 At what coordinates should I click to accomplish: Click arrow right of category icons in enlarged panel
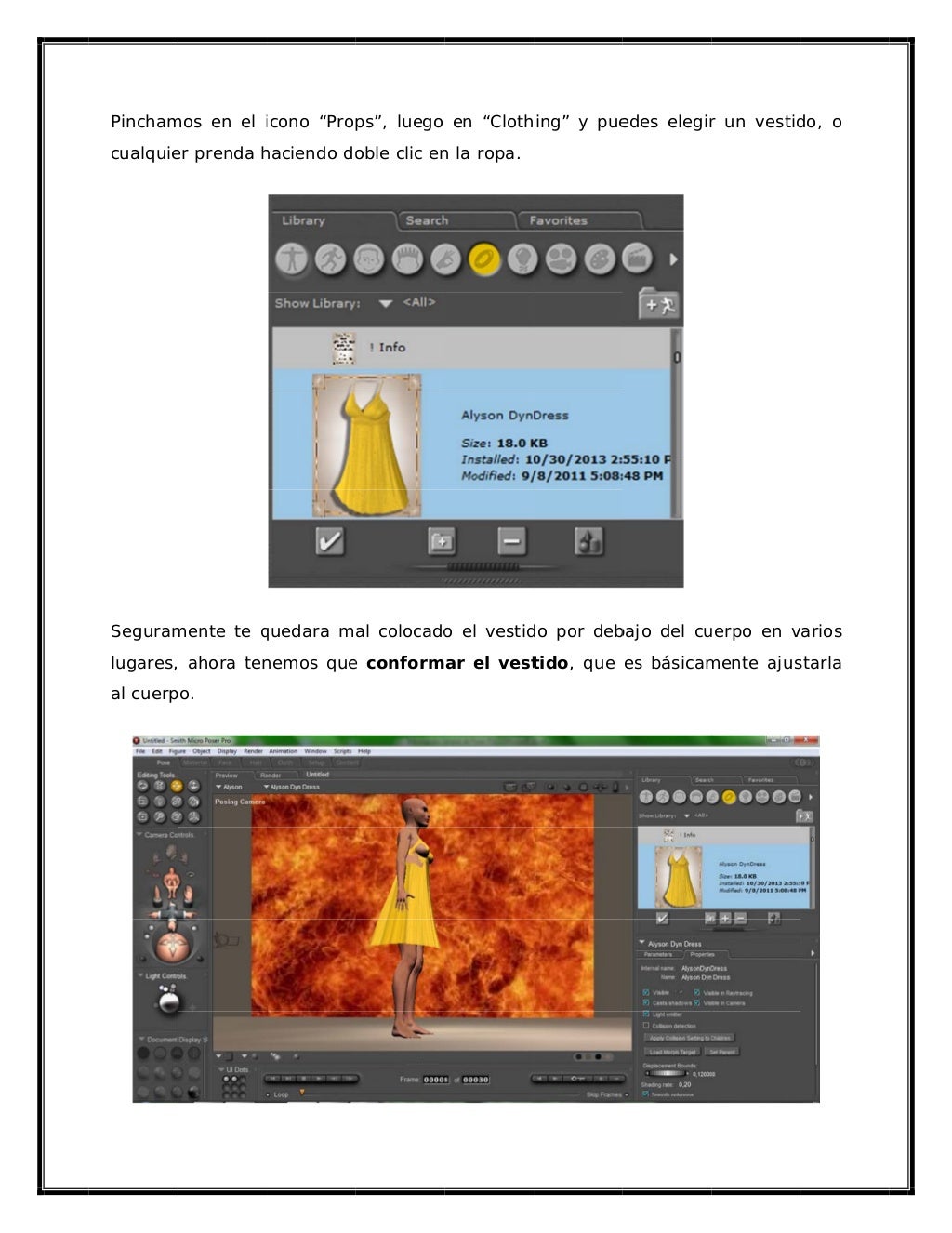coord(673,259)
